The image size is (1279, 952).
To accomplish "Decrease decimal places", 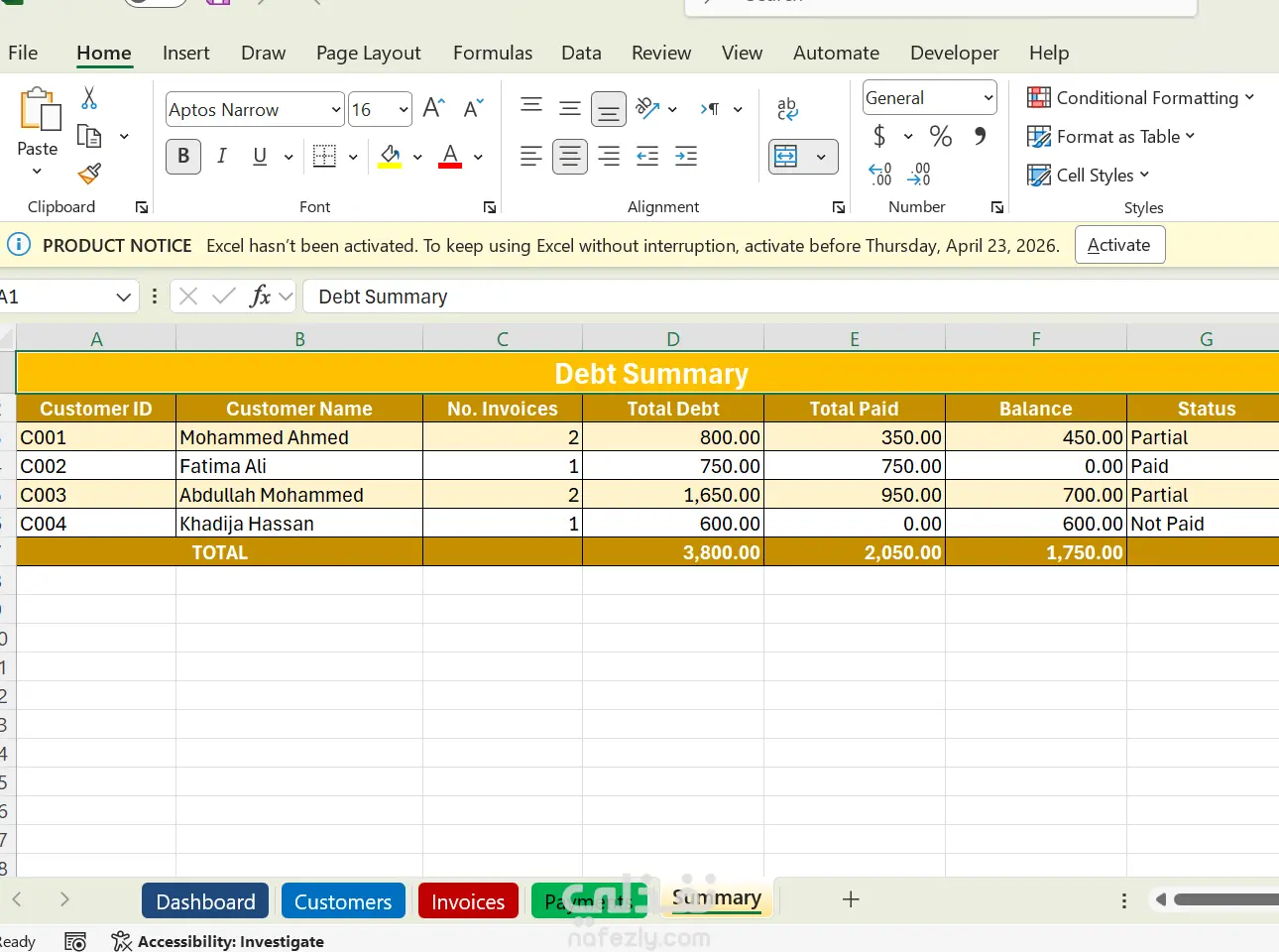I will click(919, 175).
